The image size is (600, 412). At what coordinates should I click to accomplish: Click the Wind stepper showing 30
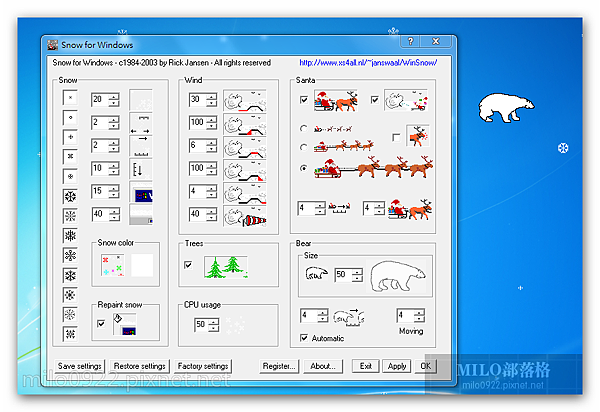(203, 99)
